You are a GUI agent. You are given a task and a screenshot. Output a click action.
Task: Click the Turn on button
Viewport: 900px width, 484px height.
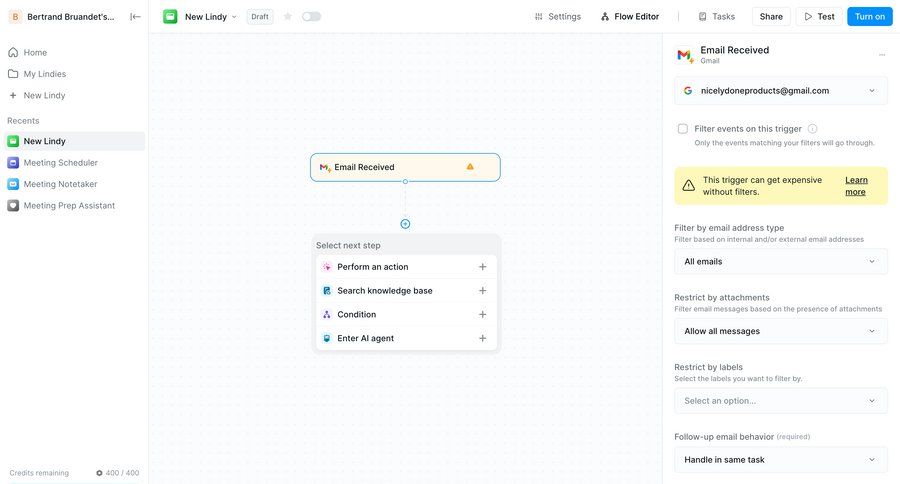point(870,17)
